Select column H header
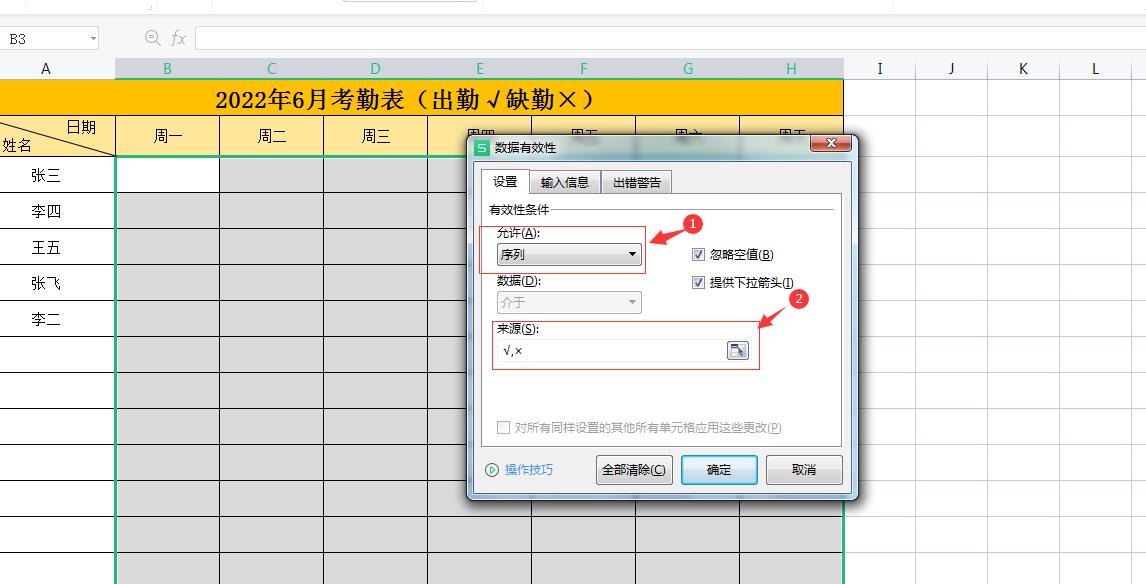The width and height of the screenshot is (1146, 584). click(792, 69)
